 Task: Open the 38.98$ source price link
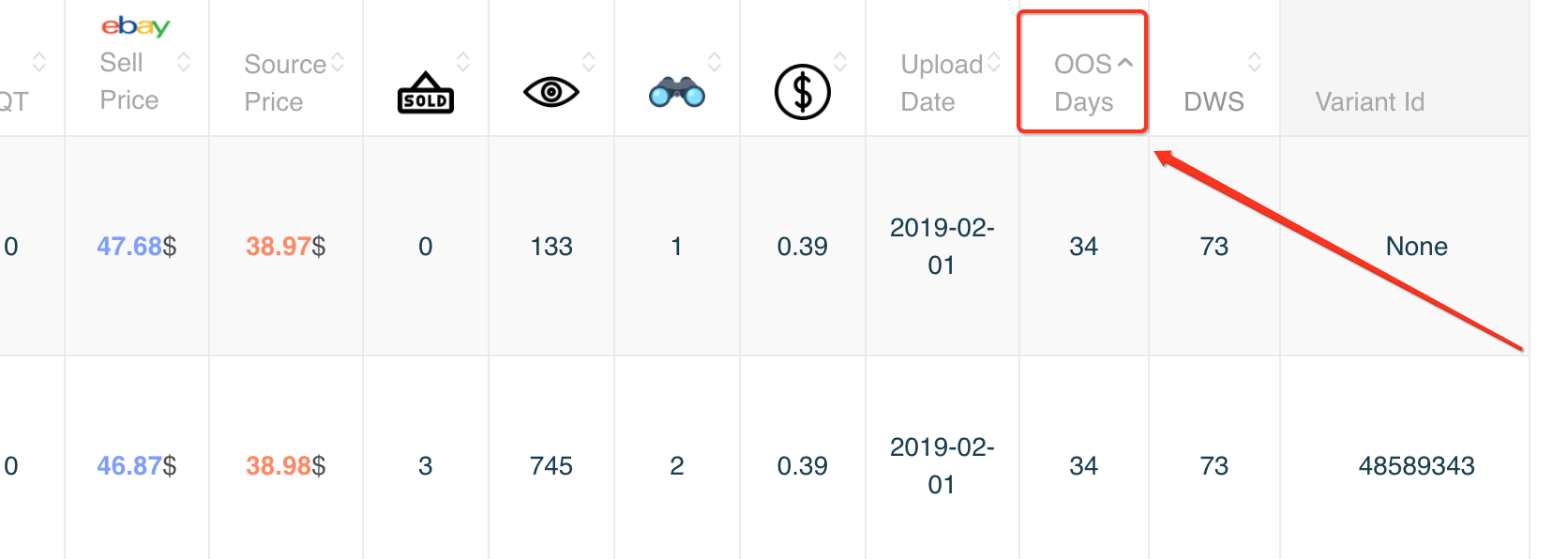pos(286,466)
